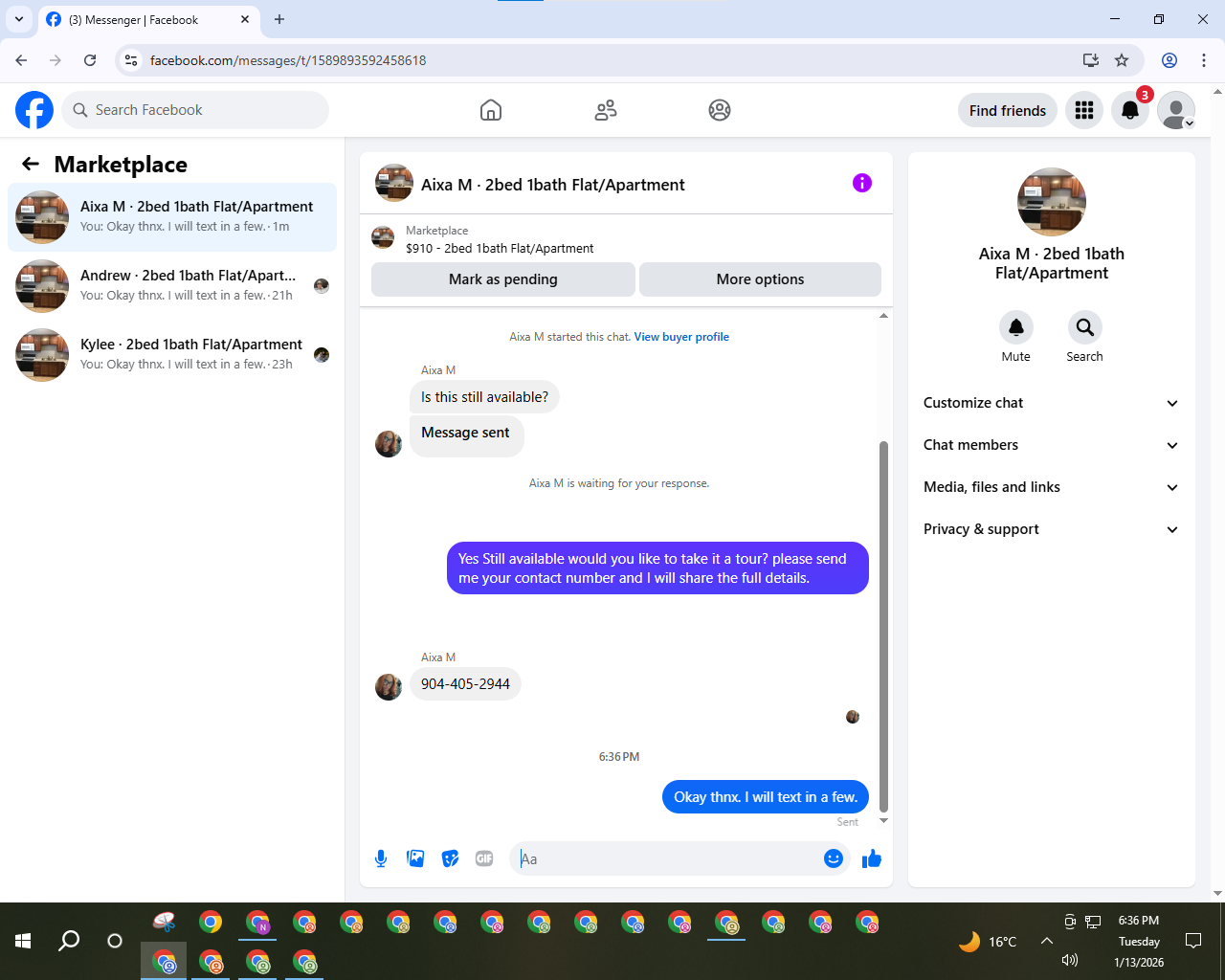Image resolution: width=1225 pixels, height=980 pixels.
Task: Click the 16°C weather widget
Action: tap(988, 942)
